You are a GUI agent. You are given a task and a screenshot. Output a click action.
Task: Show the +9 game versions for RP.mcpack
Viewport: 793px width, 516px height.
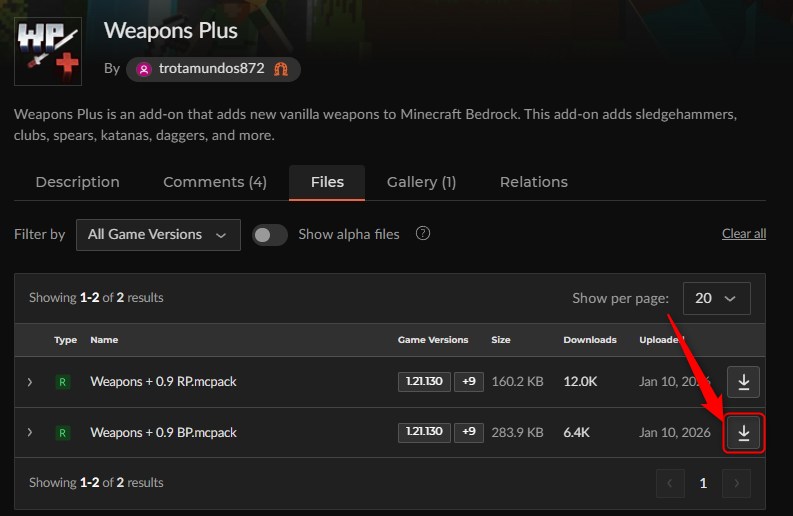[469, 381]
